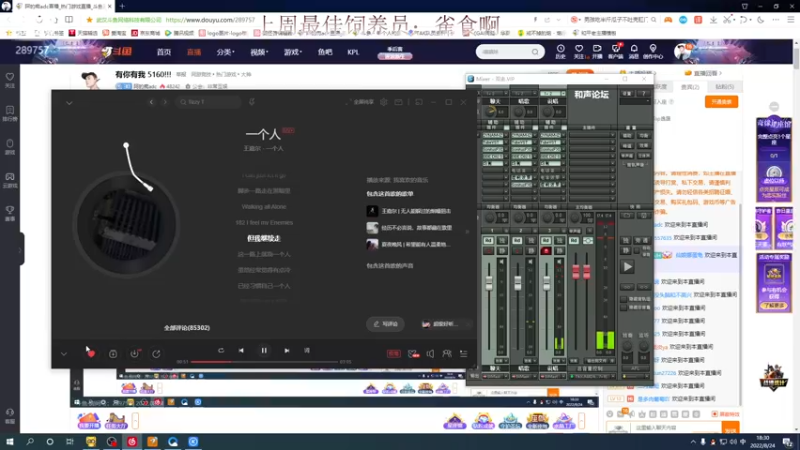The height and width of the screenshot is (450, 800).
Task: Switch music player to mini mode icon
Action: click(x=419, y=102)
